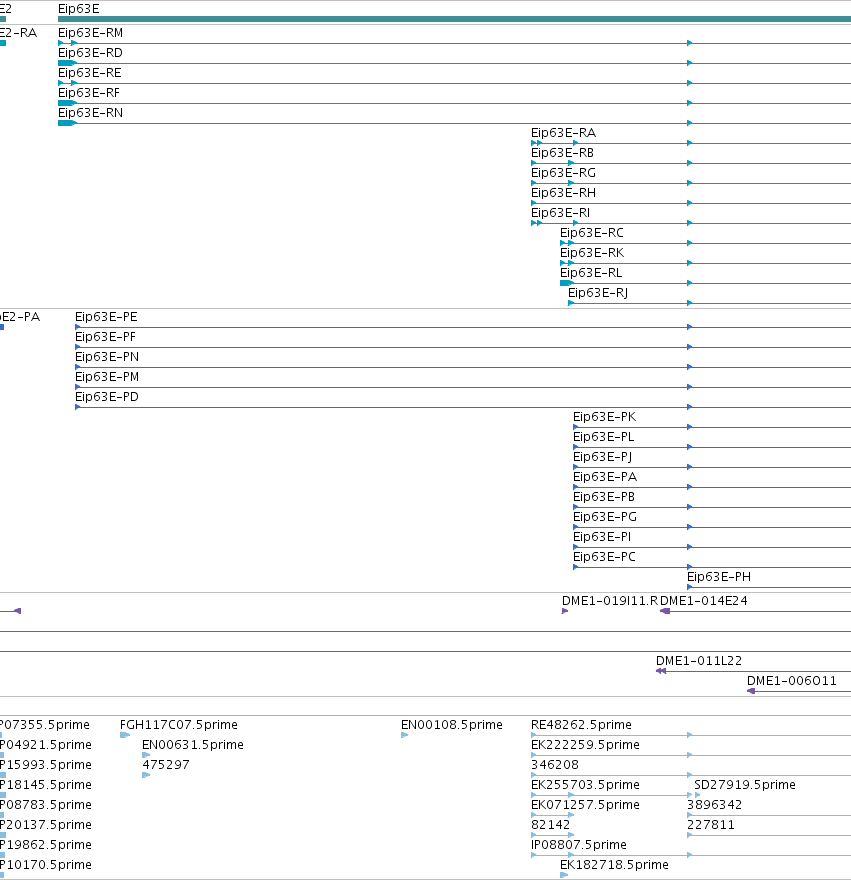Select transcript Eip63E-RK
The width and height of the screenshot is (851, 880).
592,253
